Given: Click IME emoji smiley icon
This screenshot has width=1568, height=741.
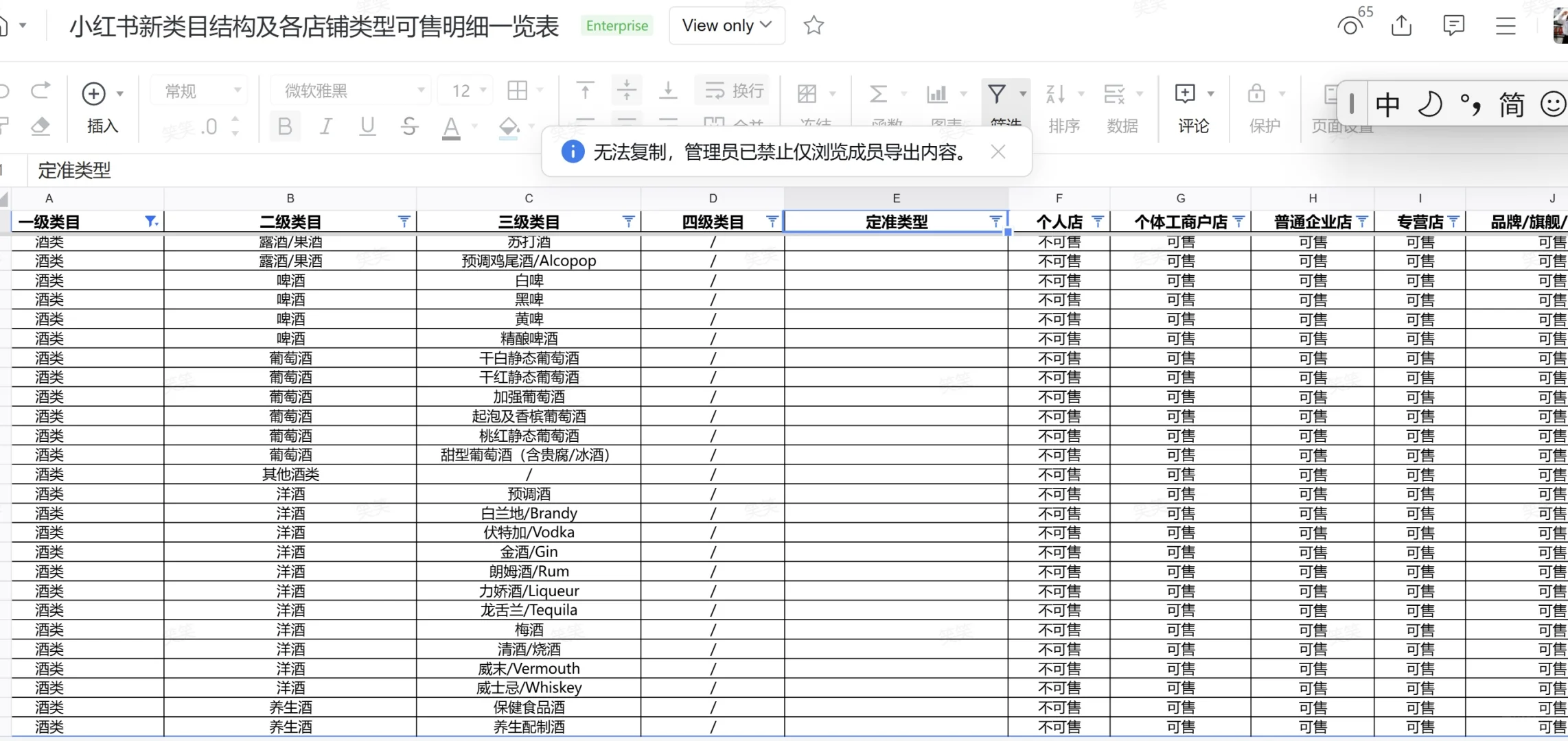Looking at the screenshot, I should 1554,104.
